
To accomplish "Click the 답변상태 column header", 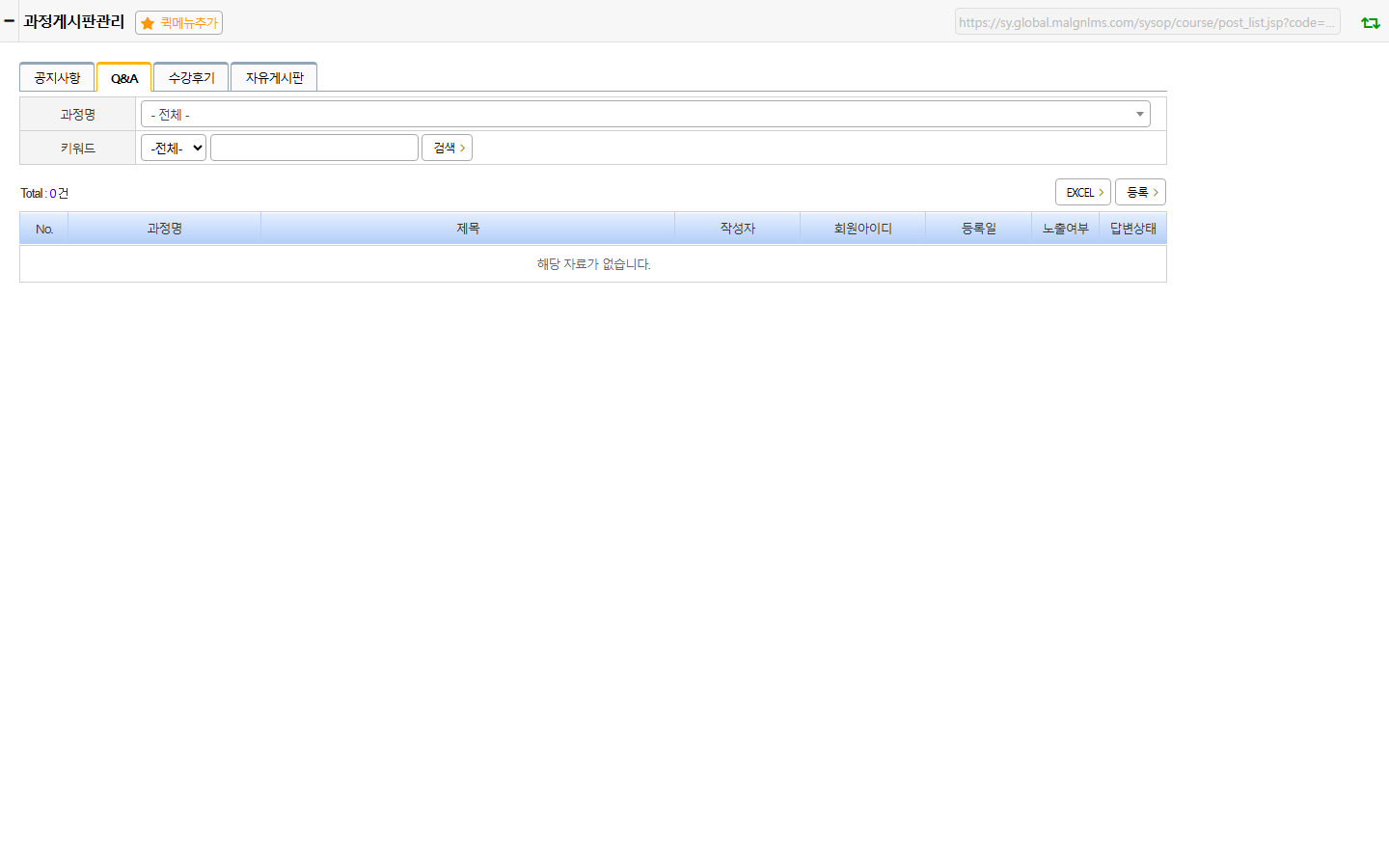I will (1133, 229).
